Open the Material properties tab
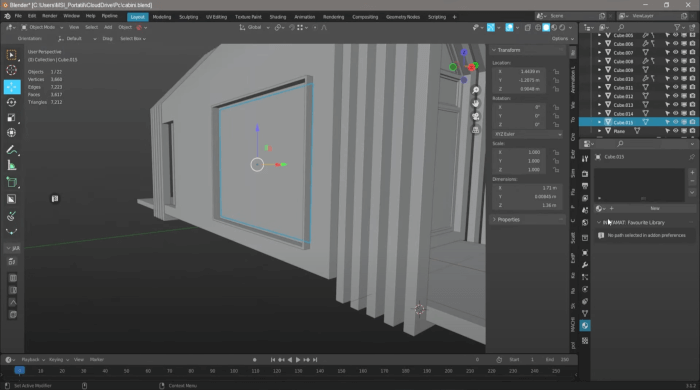Screen dimensions: 700x390 point(585,326)
